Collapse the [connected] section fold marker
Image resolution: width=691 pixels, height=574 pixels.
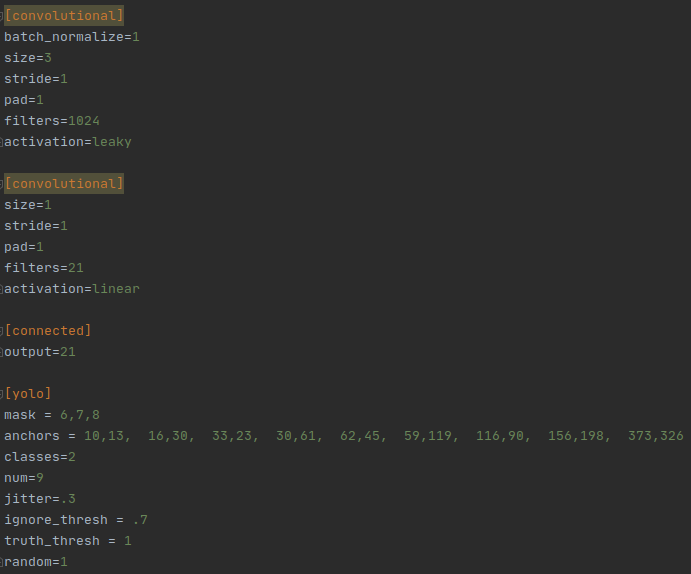point(1,331)
